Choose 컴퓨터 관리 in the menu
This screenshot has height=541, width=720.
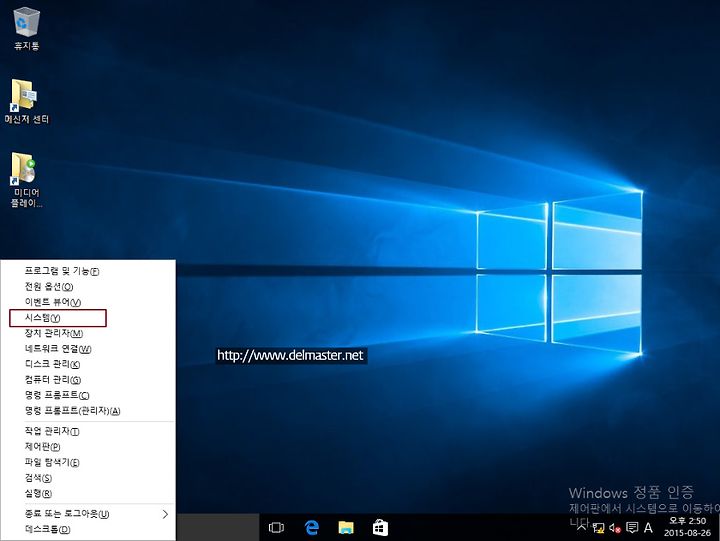pyautogui.click(x=88, y=380)
